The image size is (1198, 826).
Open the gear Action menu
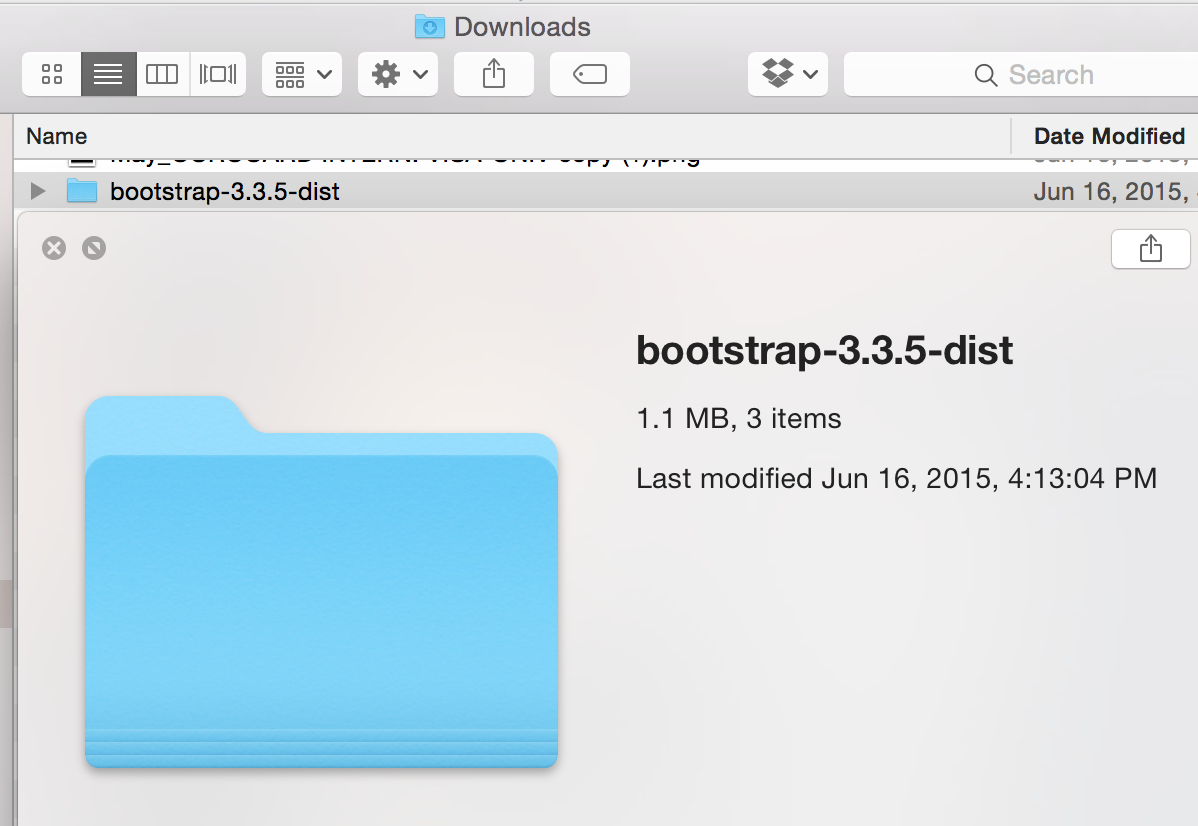[398, 74]
